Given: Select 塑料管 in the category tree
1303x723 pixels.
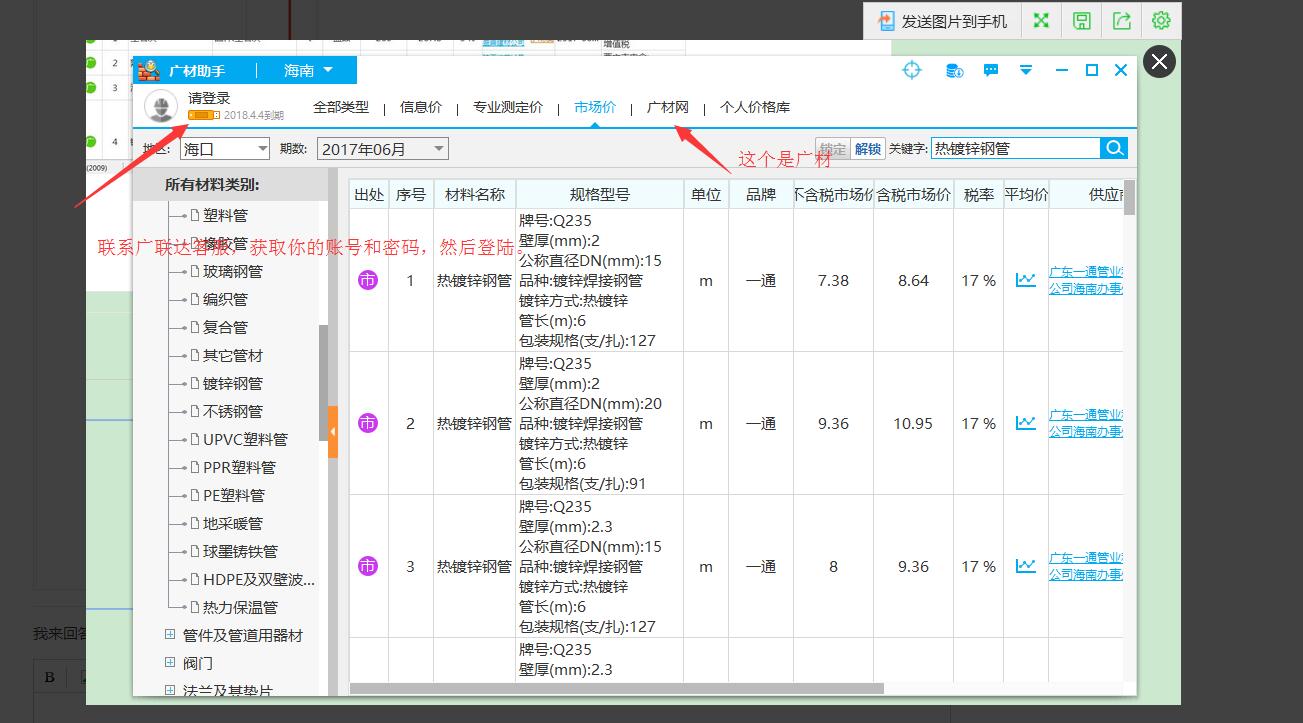Looking at the screenshot, I should point(225,215).
